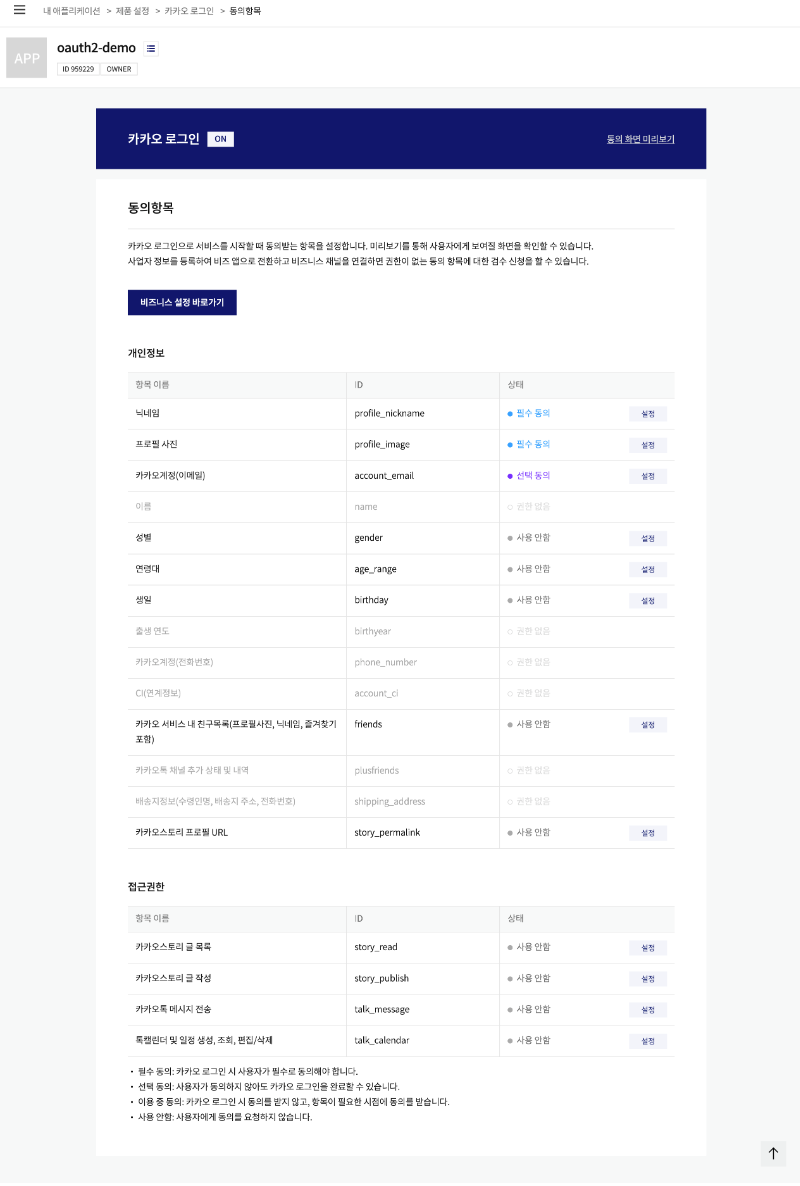Click the 카카오톡 메시지 전송 item name
Screen dimensions: 800x1186
pyautogui.click(x=173, y=1009)
